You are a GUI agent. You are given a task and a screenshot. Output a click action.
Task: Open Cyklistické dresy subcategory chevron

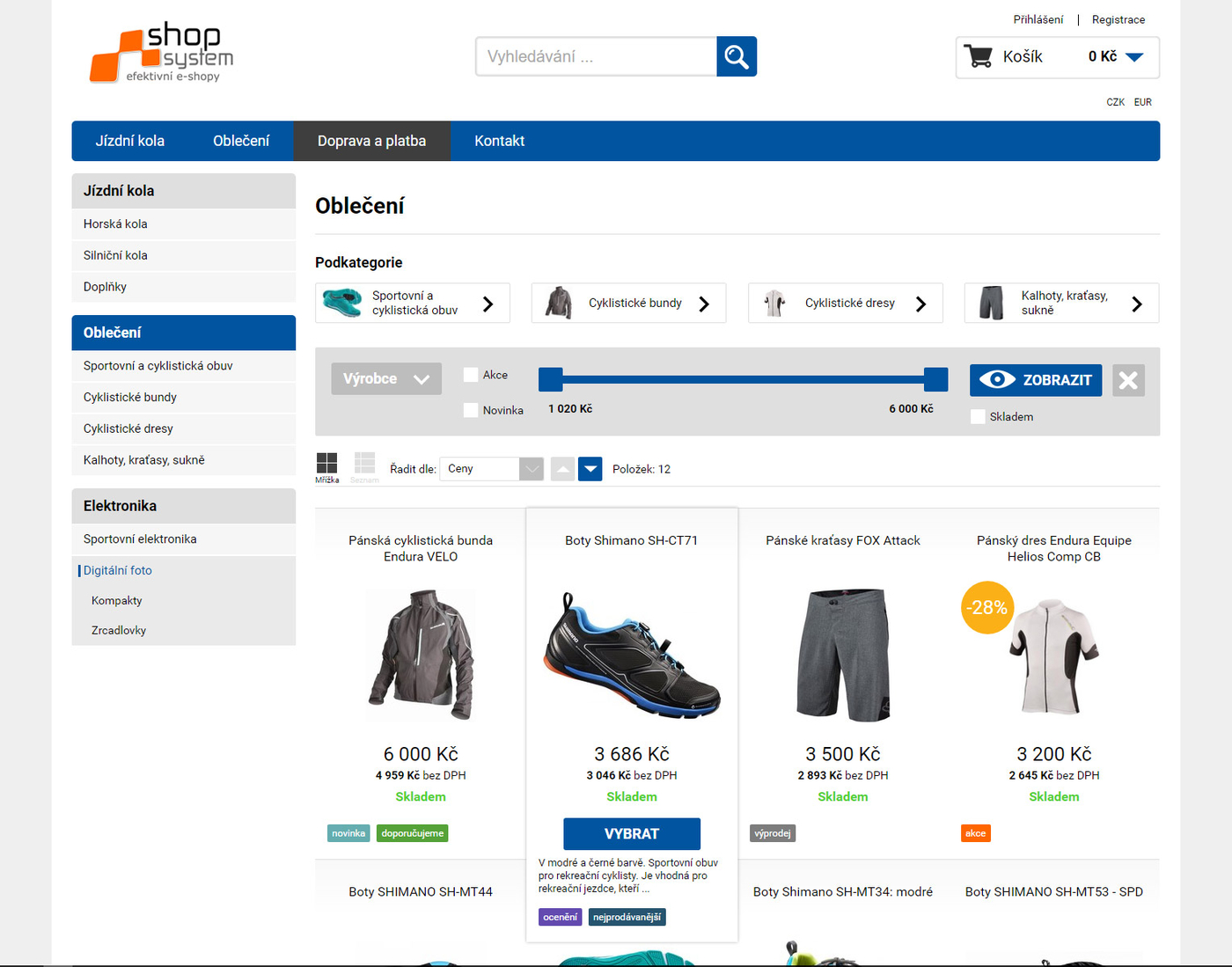click(x=920, y=304)
